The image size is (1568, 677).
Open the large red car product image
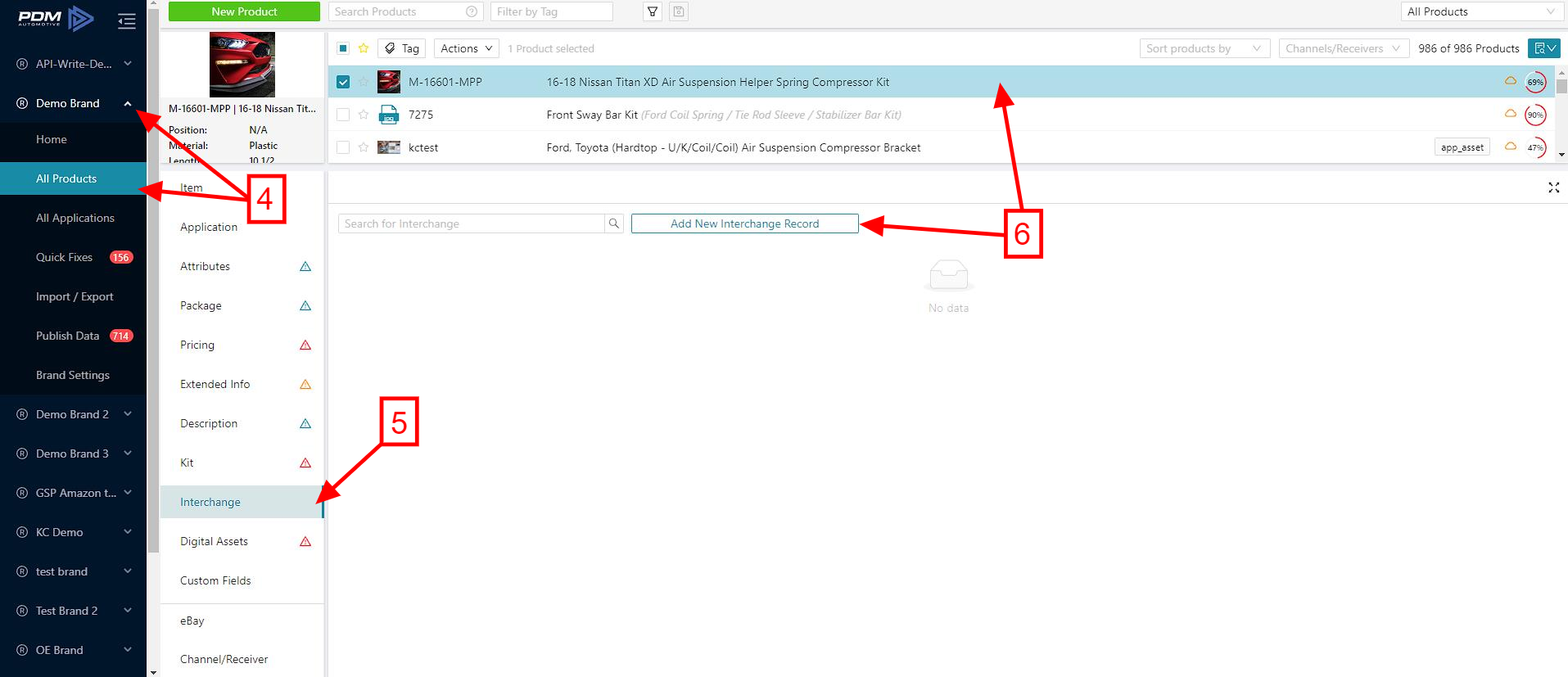tap(242, 65)
